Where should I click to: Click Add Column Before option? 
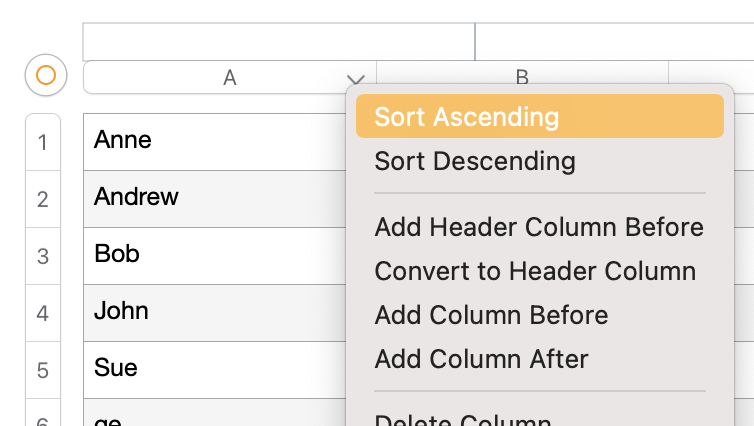pos(491,315)
